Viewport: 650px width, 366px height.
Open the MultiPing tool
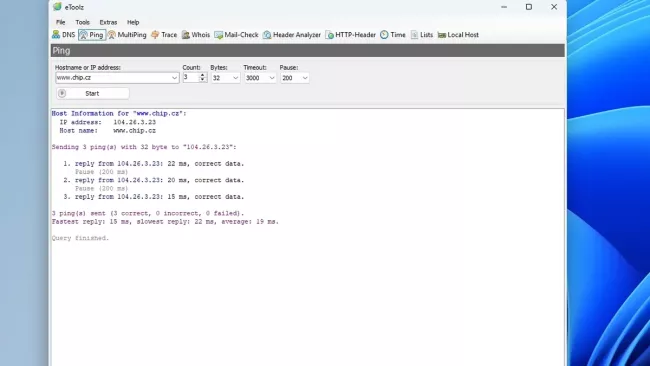point(127,35)
